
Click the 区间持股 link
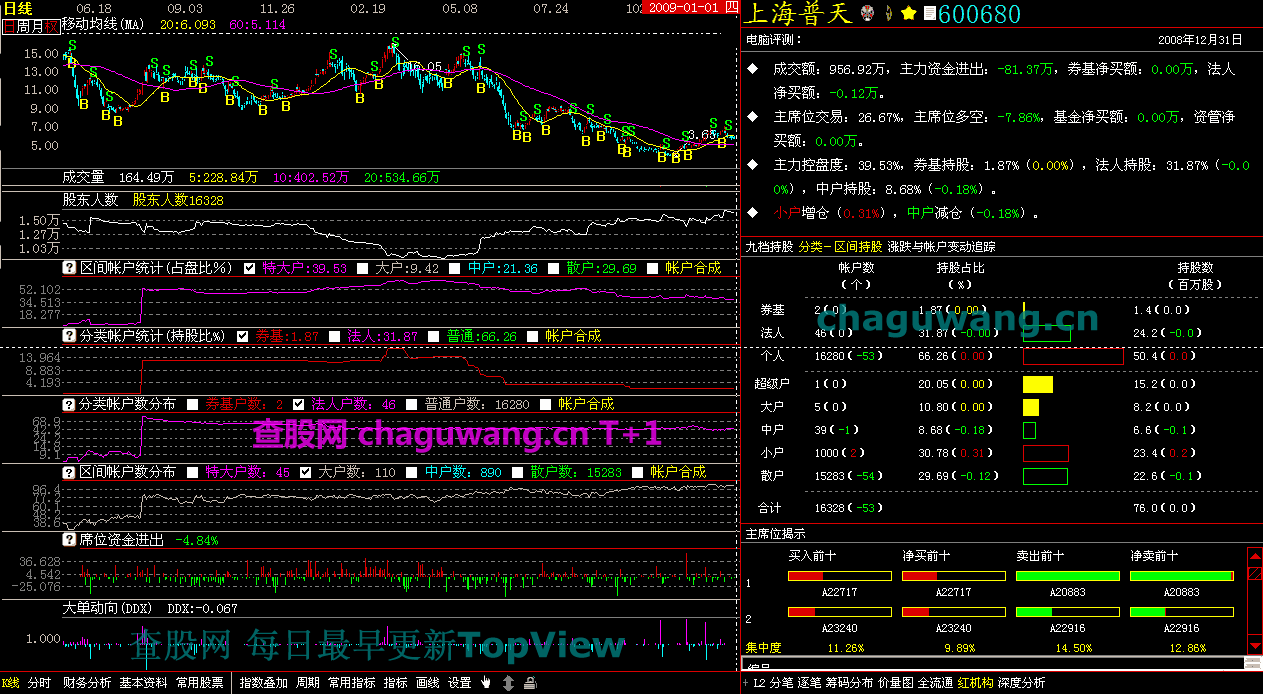tap(858, 246)
